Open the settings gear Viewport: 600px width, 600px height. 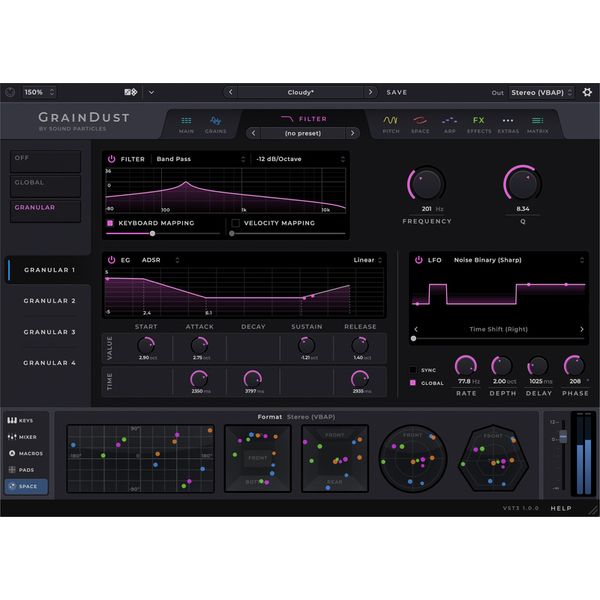(x=587, y=92)
